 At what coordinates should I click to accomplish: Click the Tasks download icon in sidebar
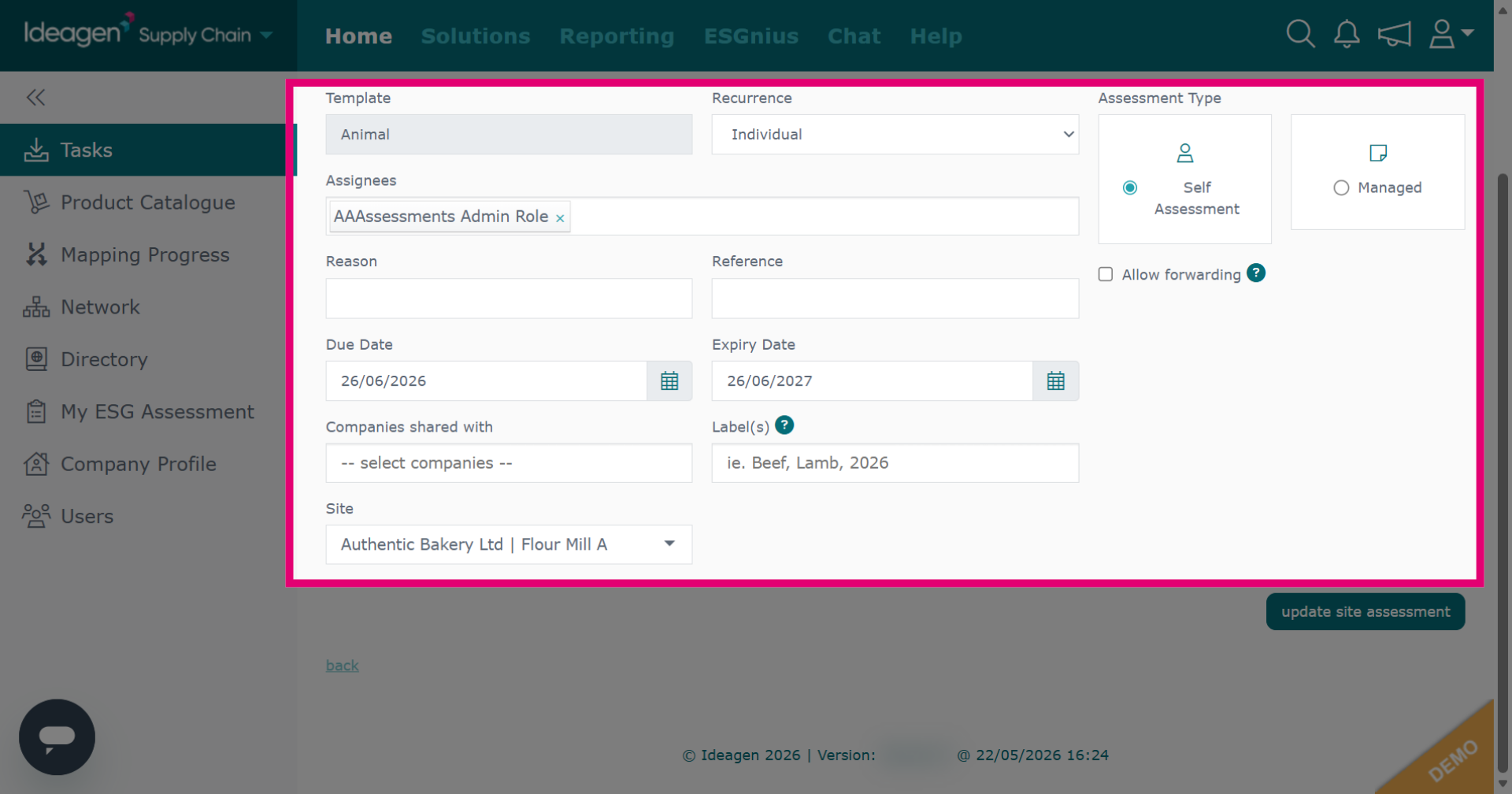tap(36, 150)
